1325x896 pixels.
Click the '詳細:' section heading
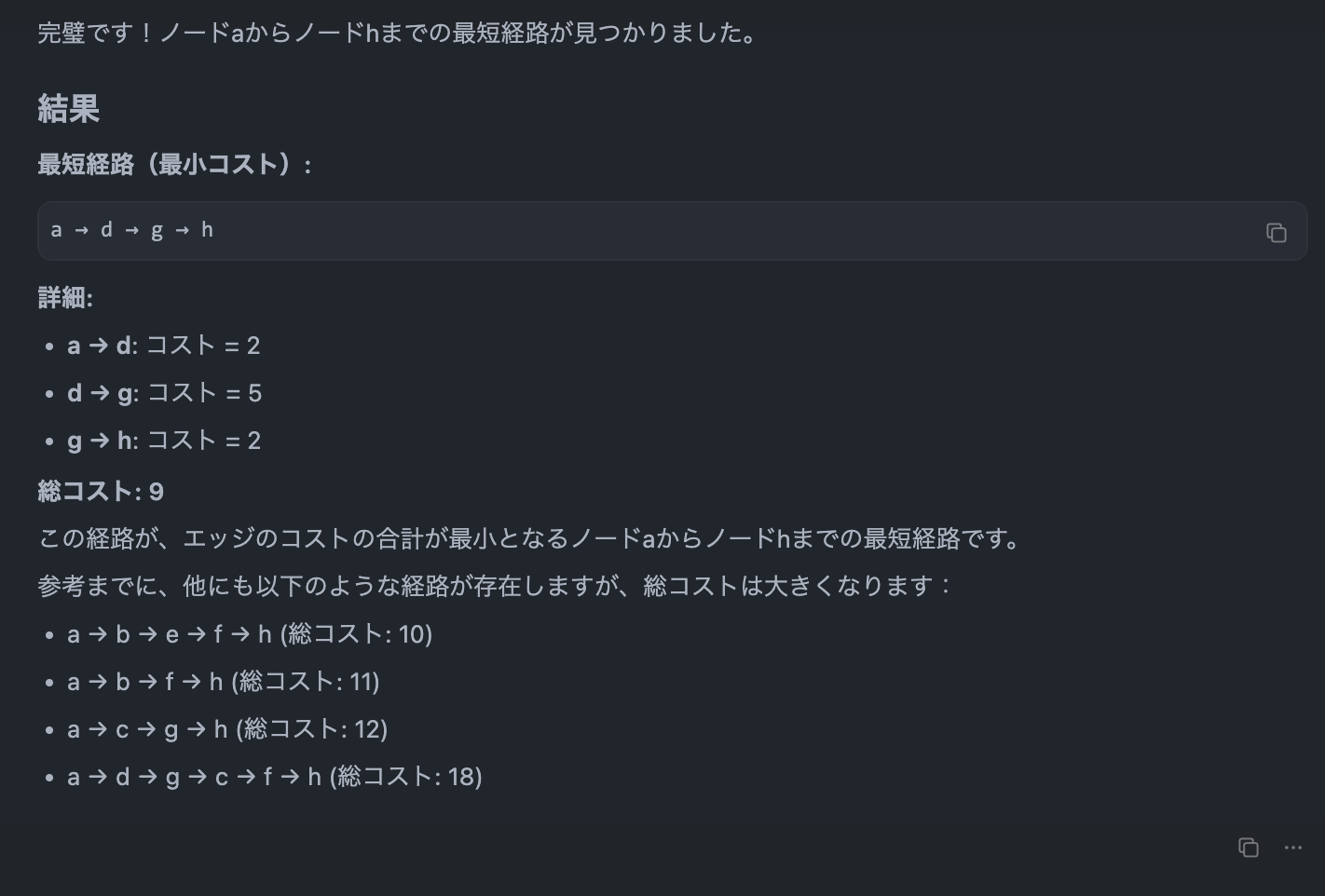tap(65, 297)
